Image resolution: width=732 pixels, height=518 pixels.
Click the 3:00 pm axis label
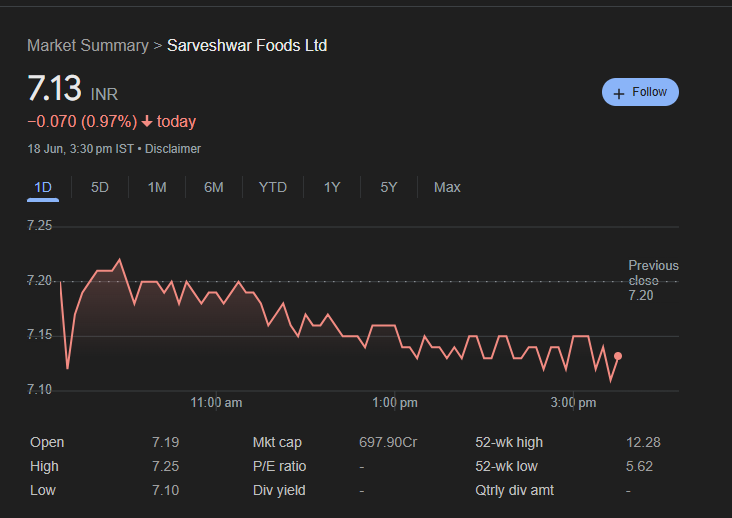pos(573,403)
